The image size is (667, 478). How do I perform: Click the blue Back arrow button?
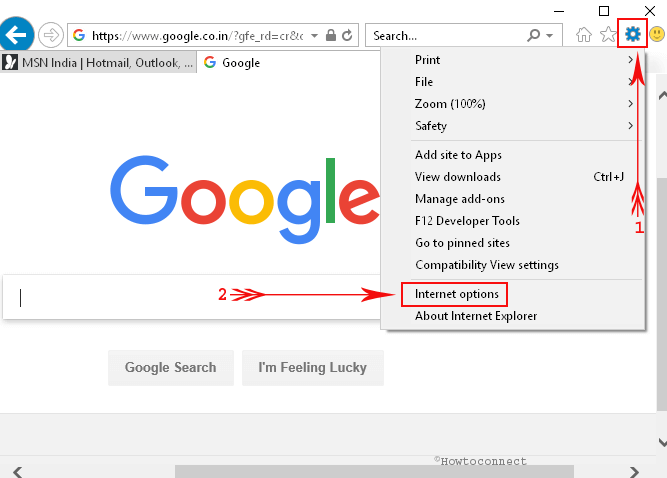click(x=16, y=34)
